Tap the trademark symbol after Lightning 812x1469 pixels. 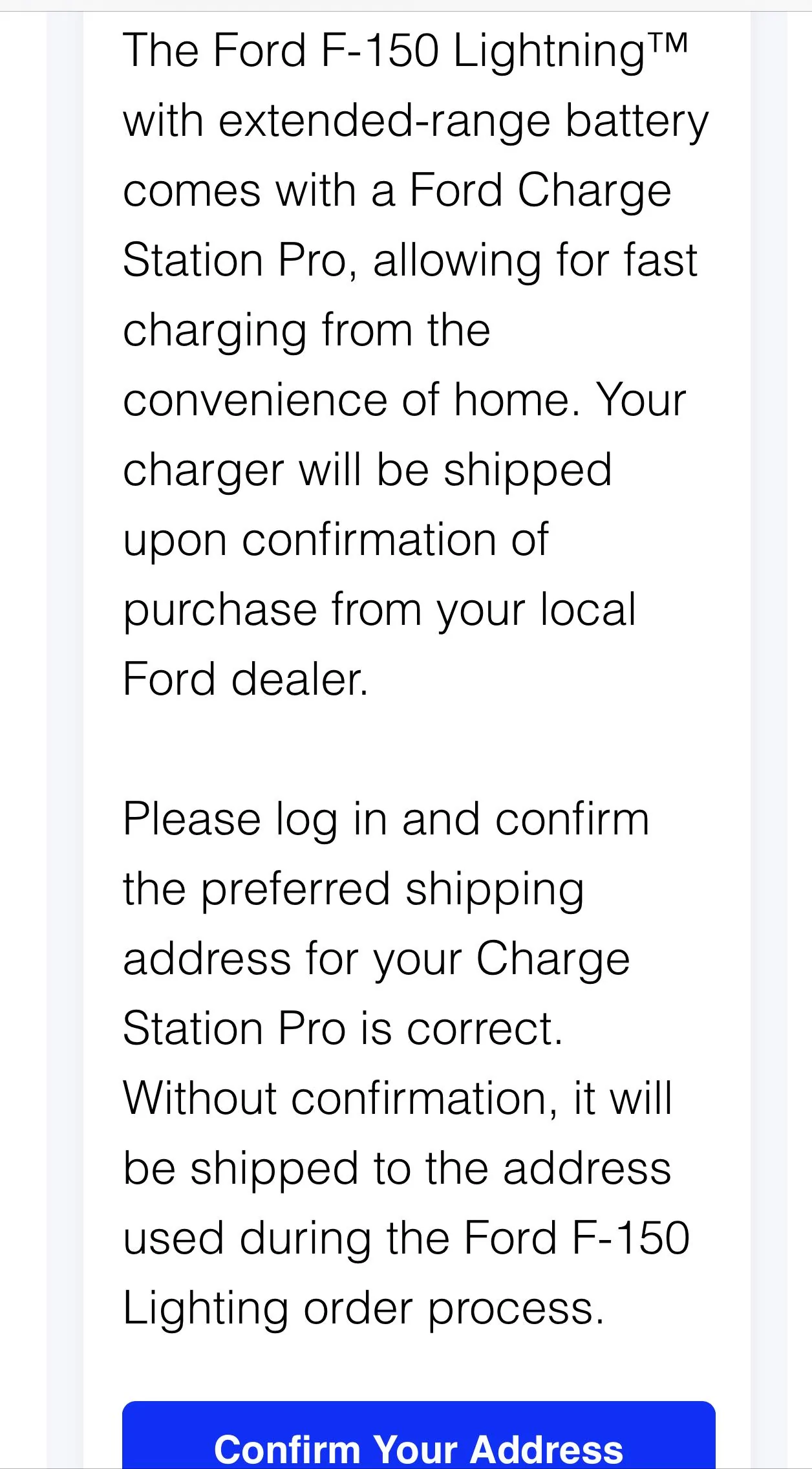point(667,43)
